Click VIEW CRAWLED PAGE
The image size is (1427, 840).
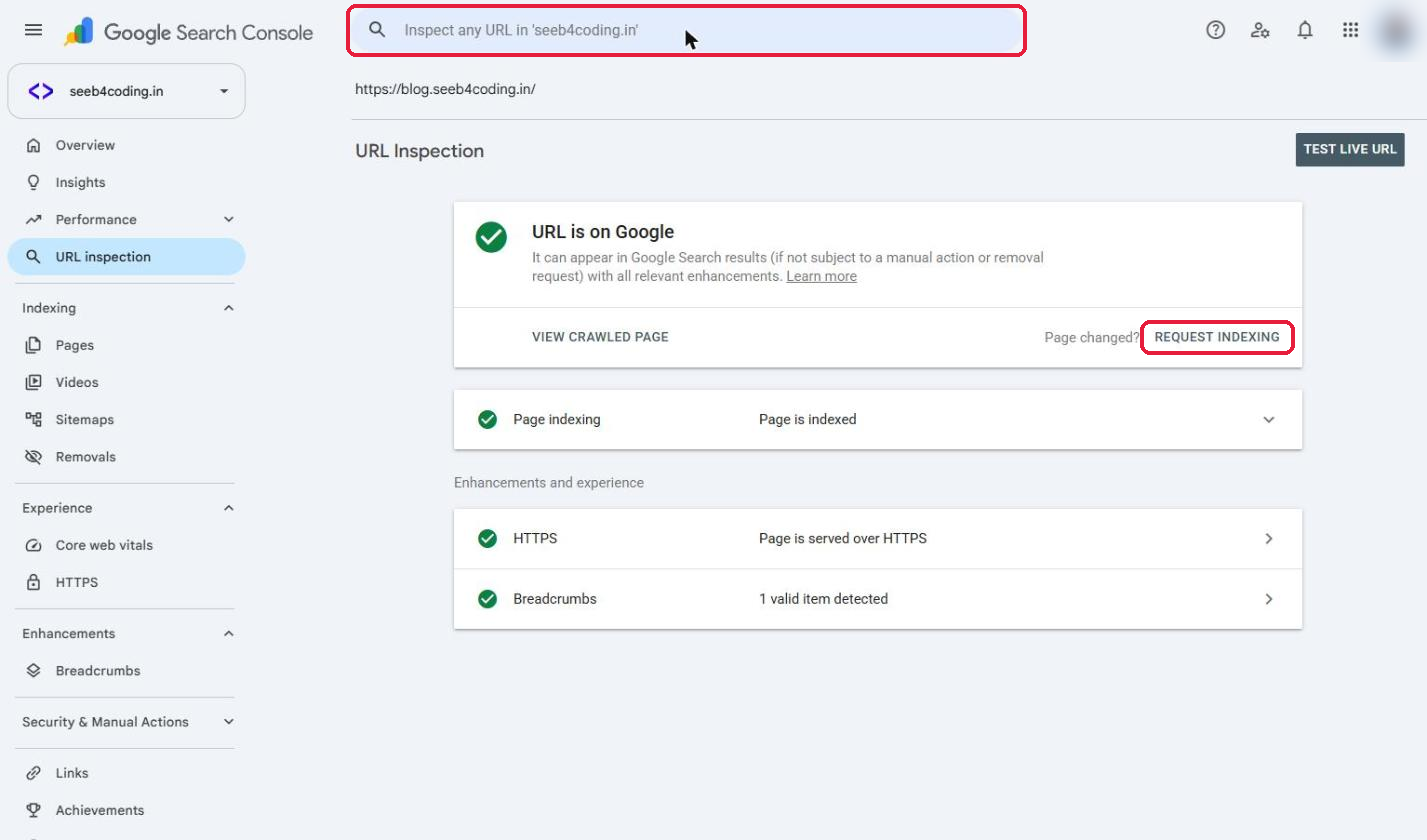[x=600, y=337]
